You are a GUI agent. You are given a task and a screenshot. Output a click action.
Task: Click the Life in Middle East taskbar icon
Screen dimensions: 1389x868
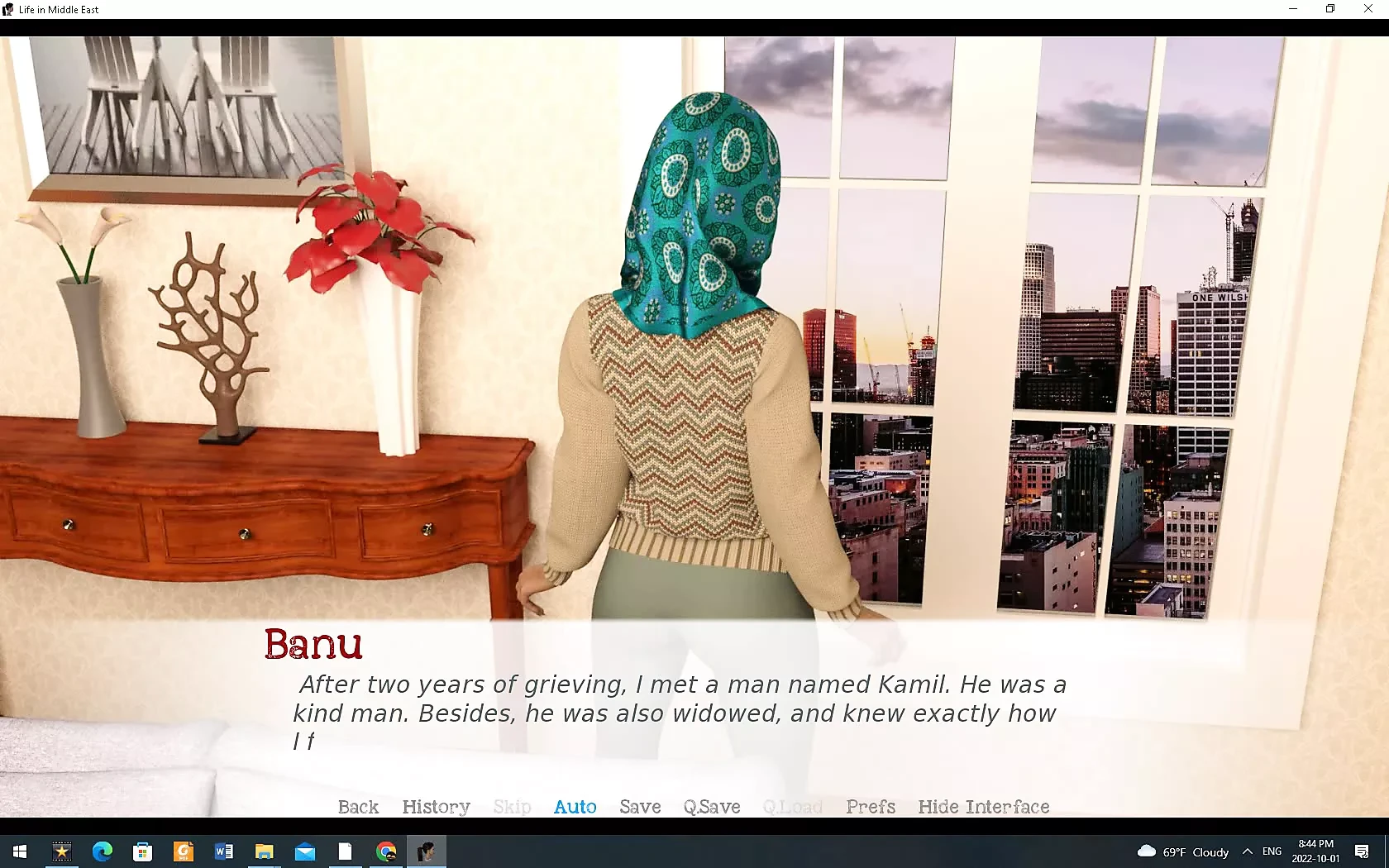tap(426, 851)
